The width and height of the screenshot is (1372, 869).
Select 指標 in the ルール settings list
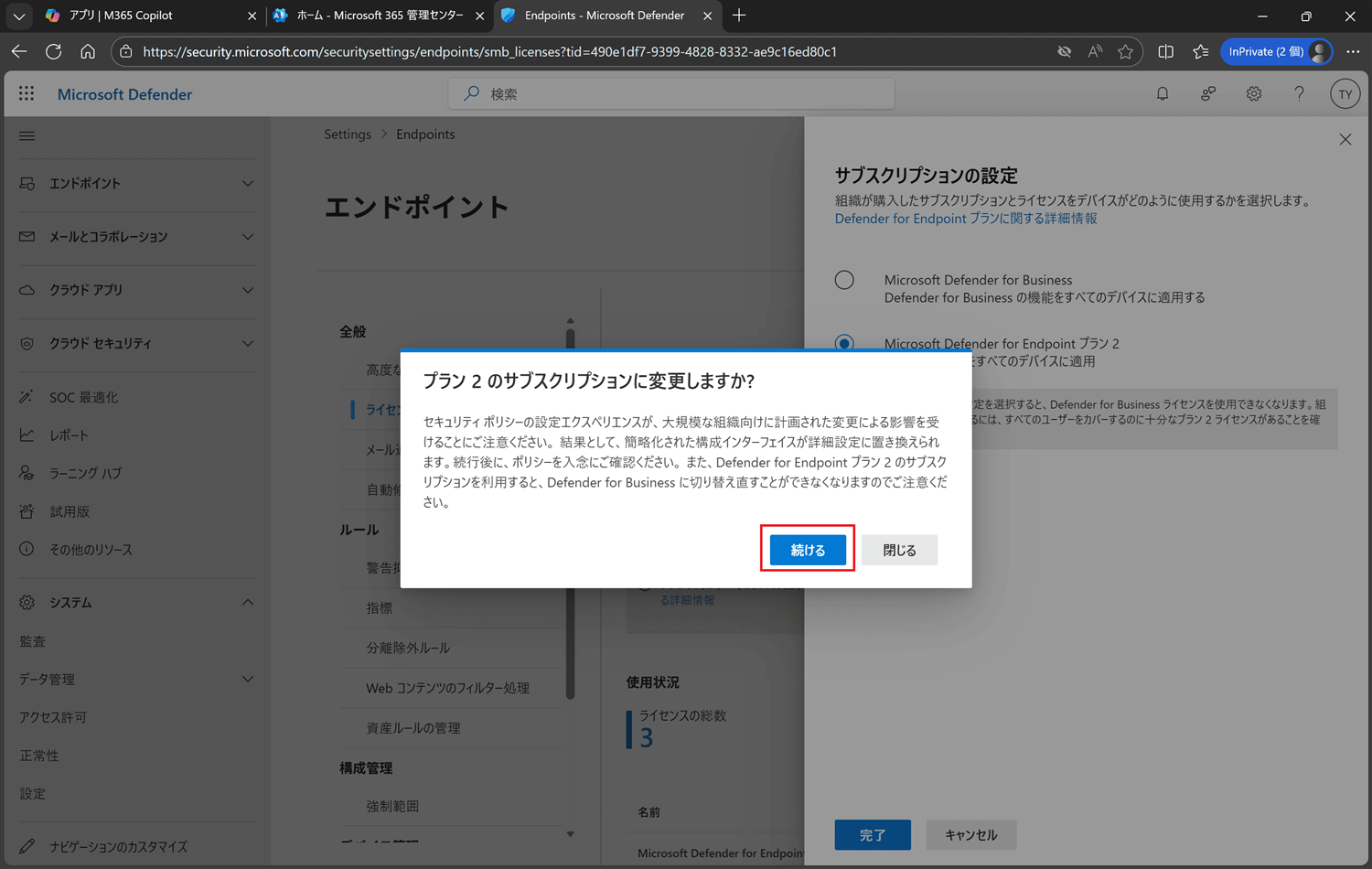(x=380, y=608)
